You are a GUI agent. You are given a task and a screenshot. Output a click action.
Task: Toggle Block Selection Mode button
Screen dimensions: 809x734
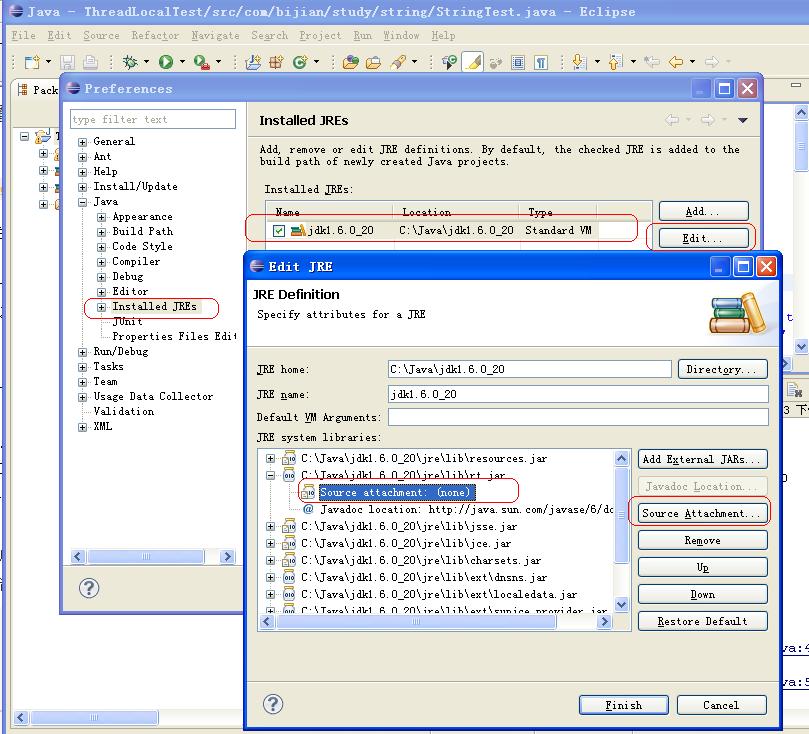click(x=518, y=62)
